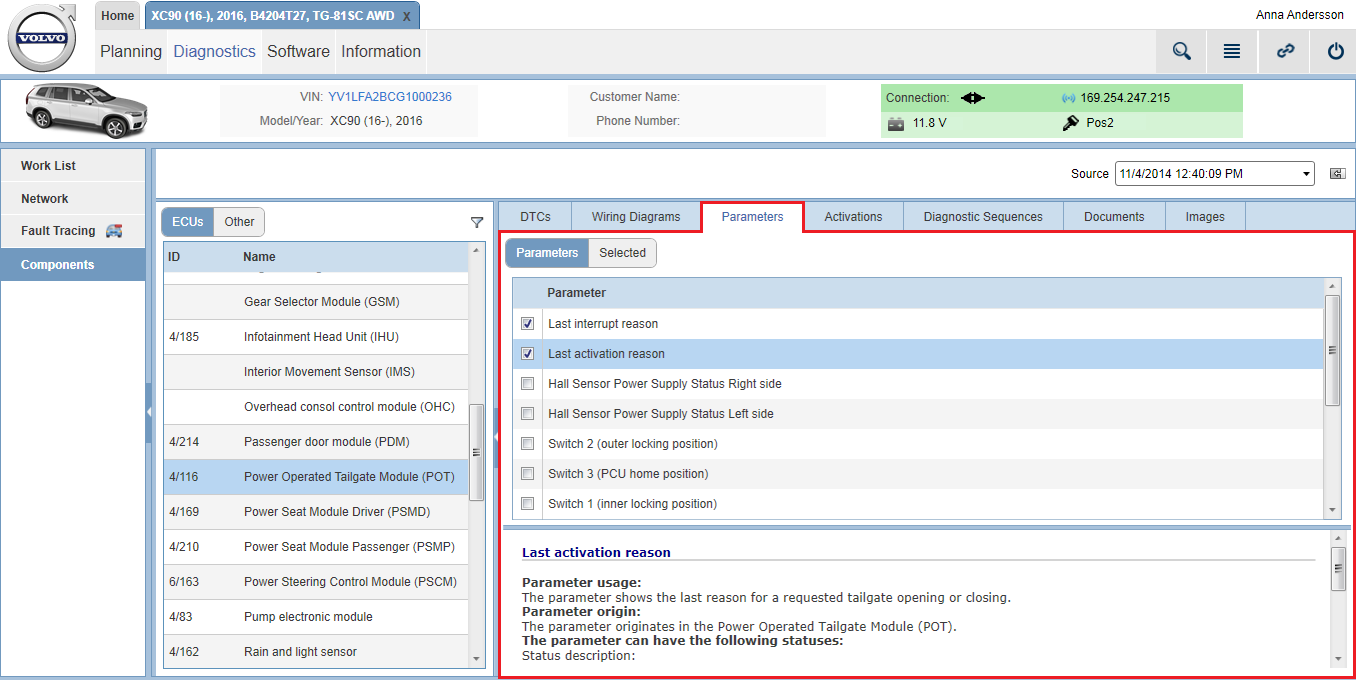
Task: Select Power Steering Control Module (PSCM)
Action: (x=316, y=582)
